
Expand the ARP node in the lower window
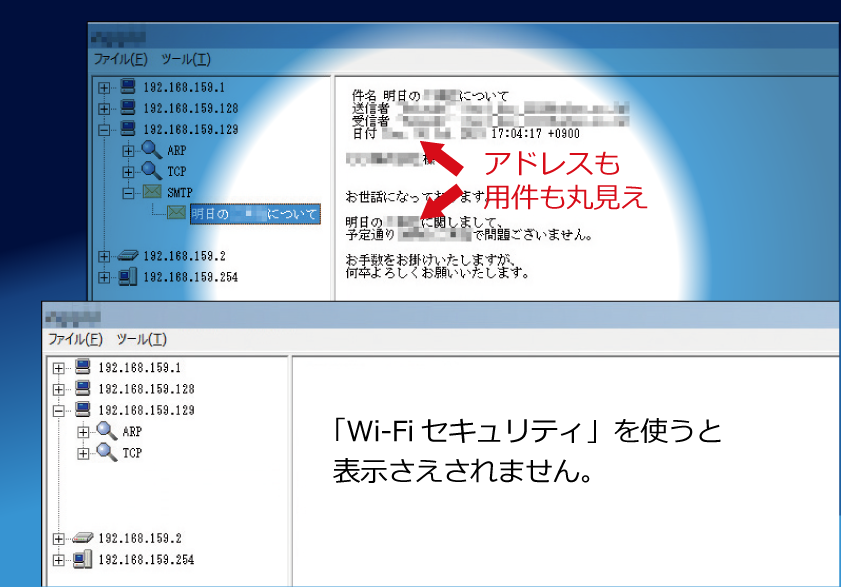83,432
